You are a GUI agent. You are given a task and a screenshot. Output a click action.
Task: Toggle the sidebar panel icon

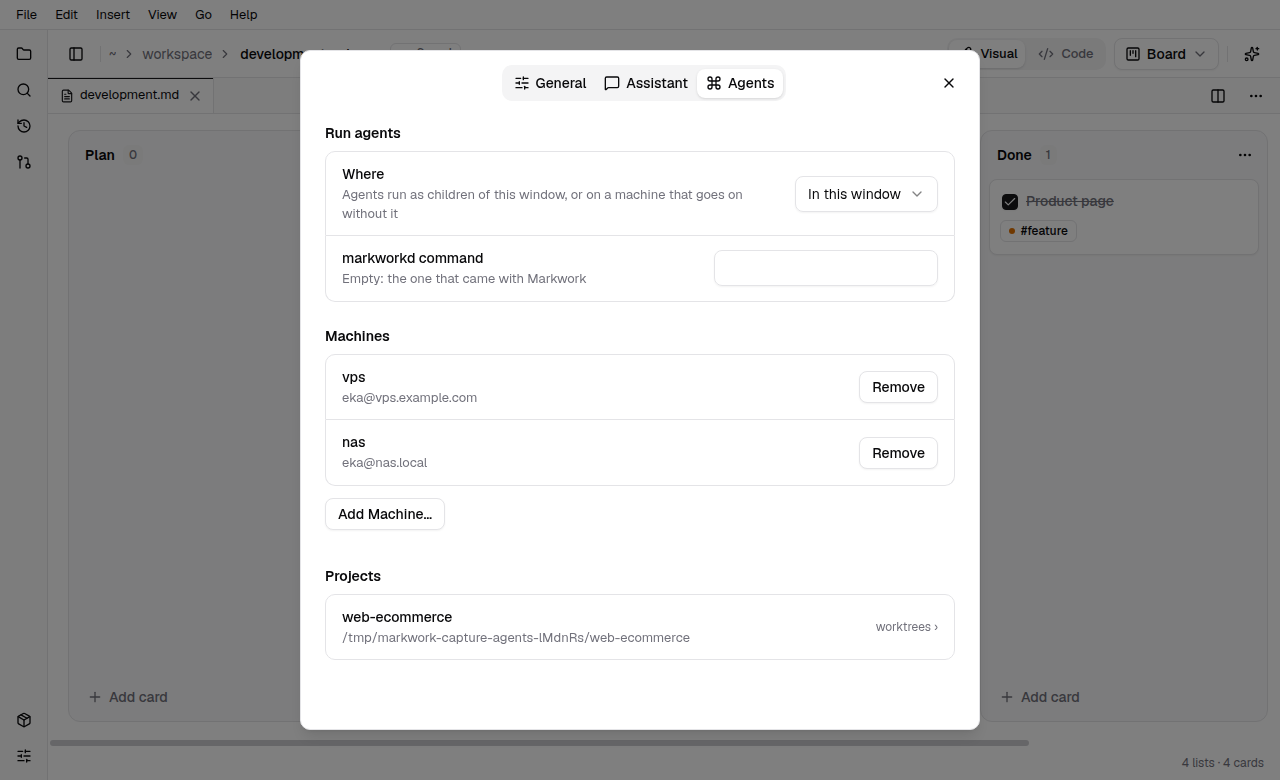tap(76, 54)
